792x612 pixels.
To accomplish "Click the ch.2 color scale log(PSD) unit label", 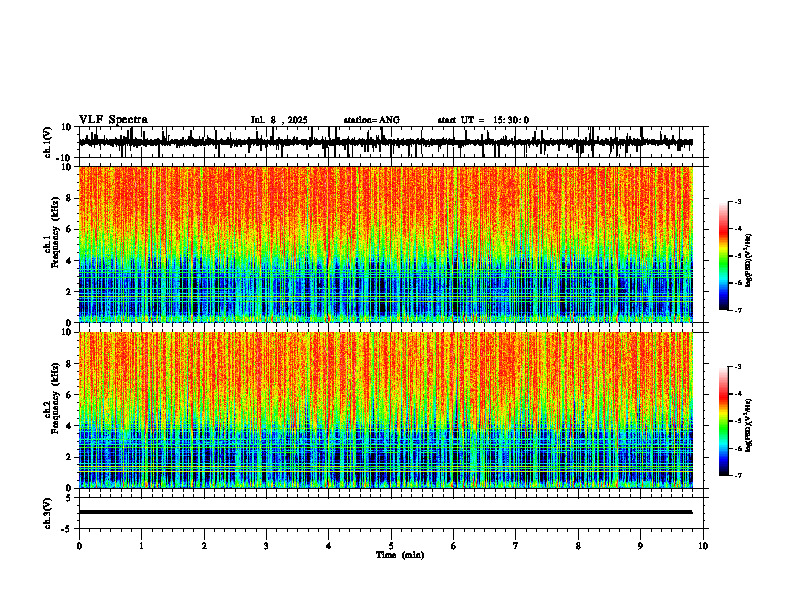I will pos(749,425).
